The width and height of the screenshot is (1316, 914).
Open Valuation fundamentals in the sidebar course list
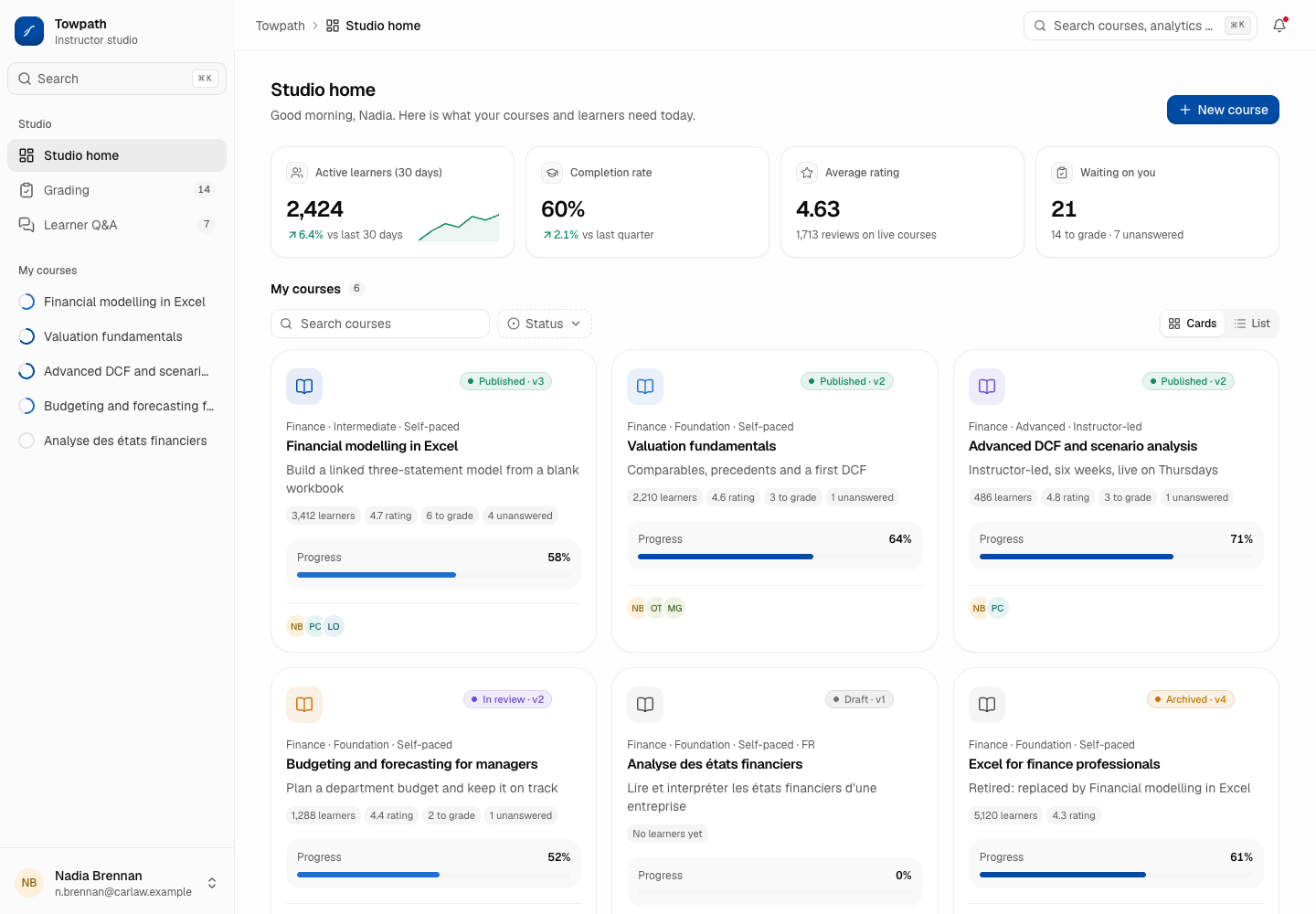point(117,336)
